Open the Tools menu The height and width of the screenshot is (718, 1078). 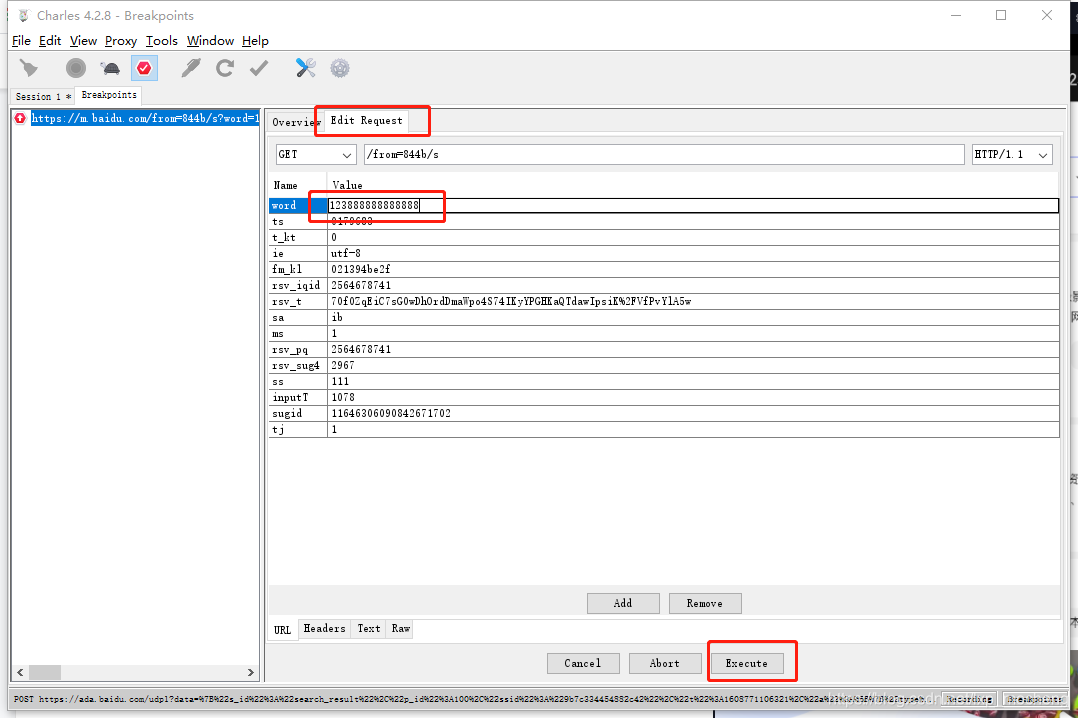coord(162,41)
